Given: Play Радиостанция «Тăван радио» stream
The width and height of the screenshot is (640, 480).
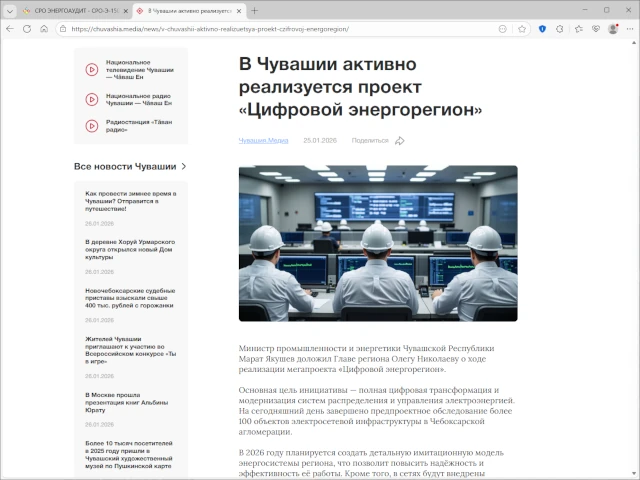Looking at the screenshot, I should tap(92, 126).
